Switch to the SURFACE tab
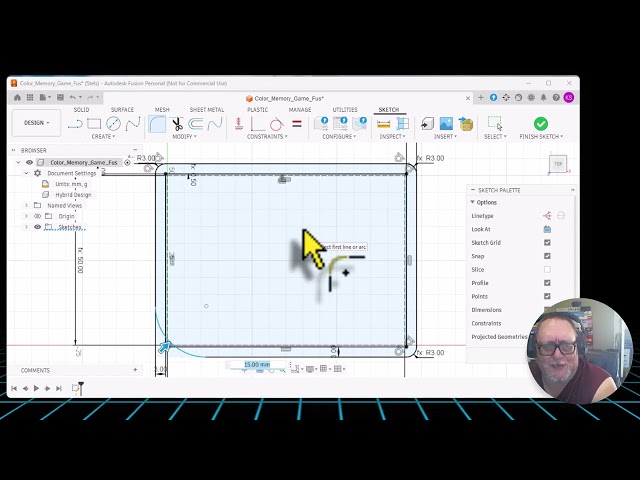The height and width of the screenshot is (480, 640). coord(122,109)
